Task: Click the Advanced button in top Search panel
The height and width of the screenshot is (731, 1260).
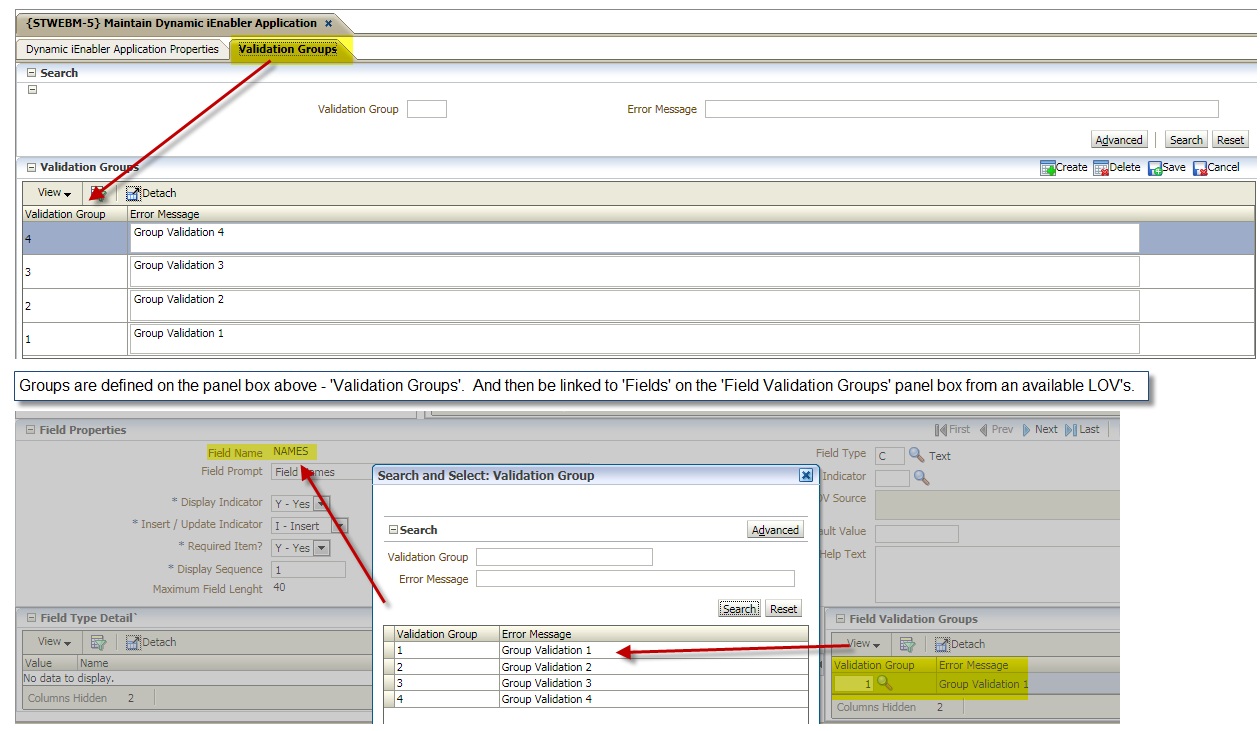Action: pyautogui.click(x=1118, y=140)
